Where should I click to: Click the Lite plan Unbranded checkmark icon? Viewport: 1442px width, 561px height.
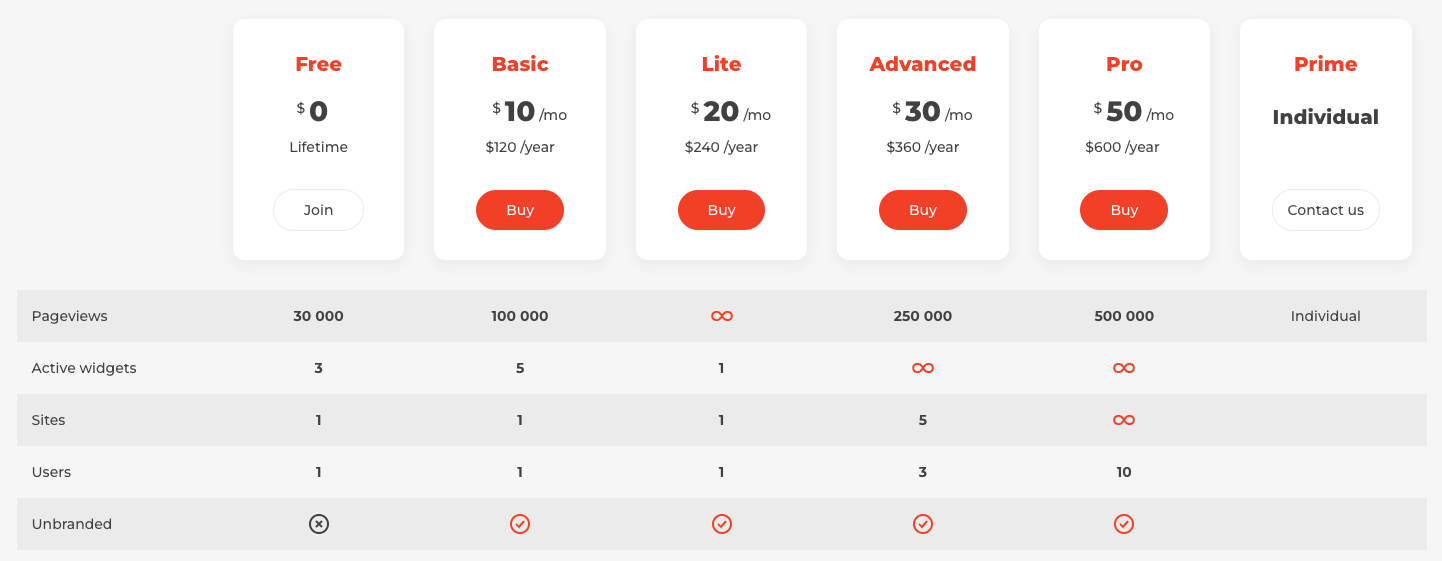pyautogui.click(x=721, y=524)
